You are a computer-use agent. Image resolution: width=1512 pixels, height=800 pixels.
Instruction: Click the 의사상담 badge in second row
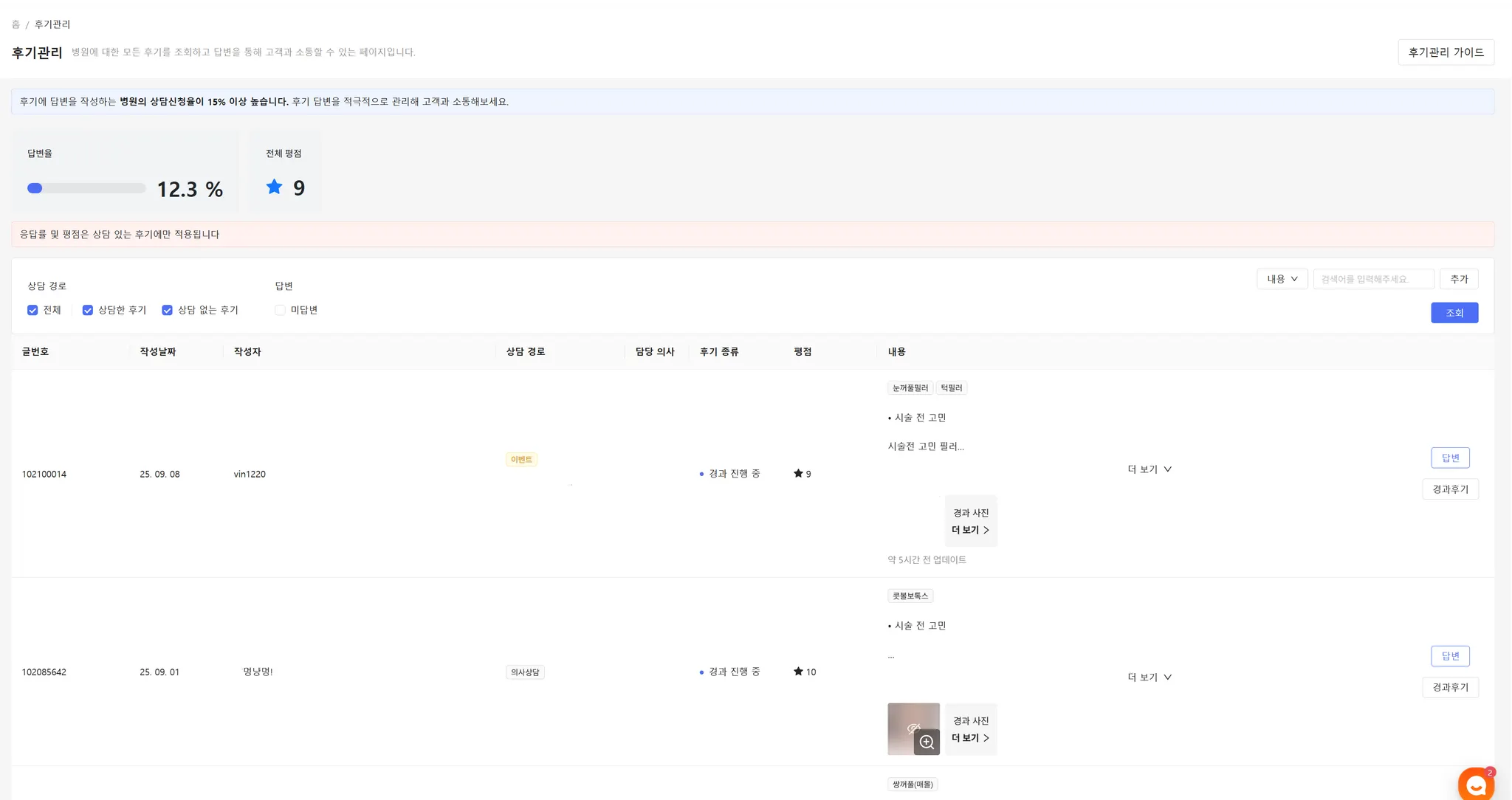pyautogui.click(x=525, y=672)
